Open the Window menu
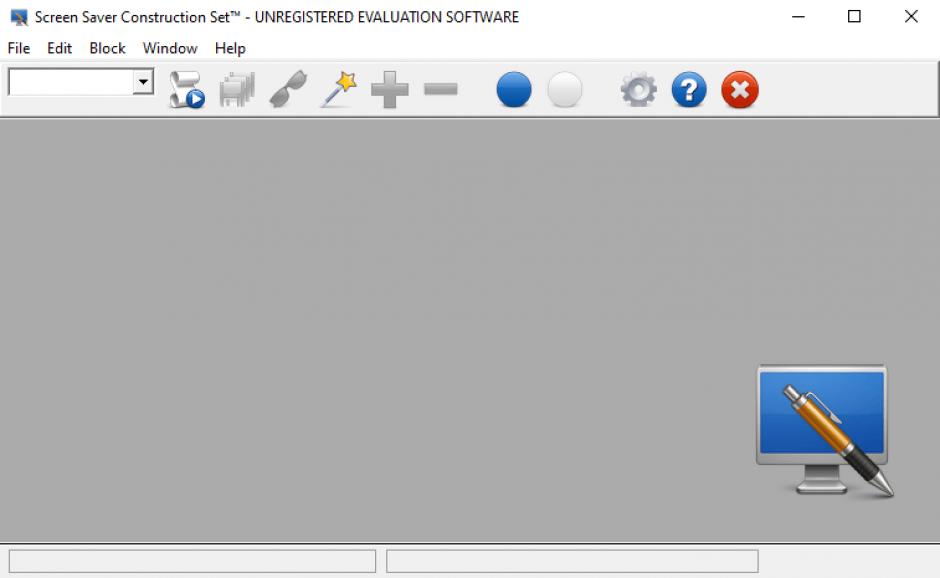This screenshot has width=940, height=578. coord(170,48)
